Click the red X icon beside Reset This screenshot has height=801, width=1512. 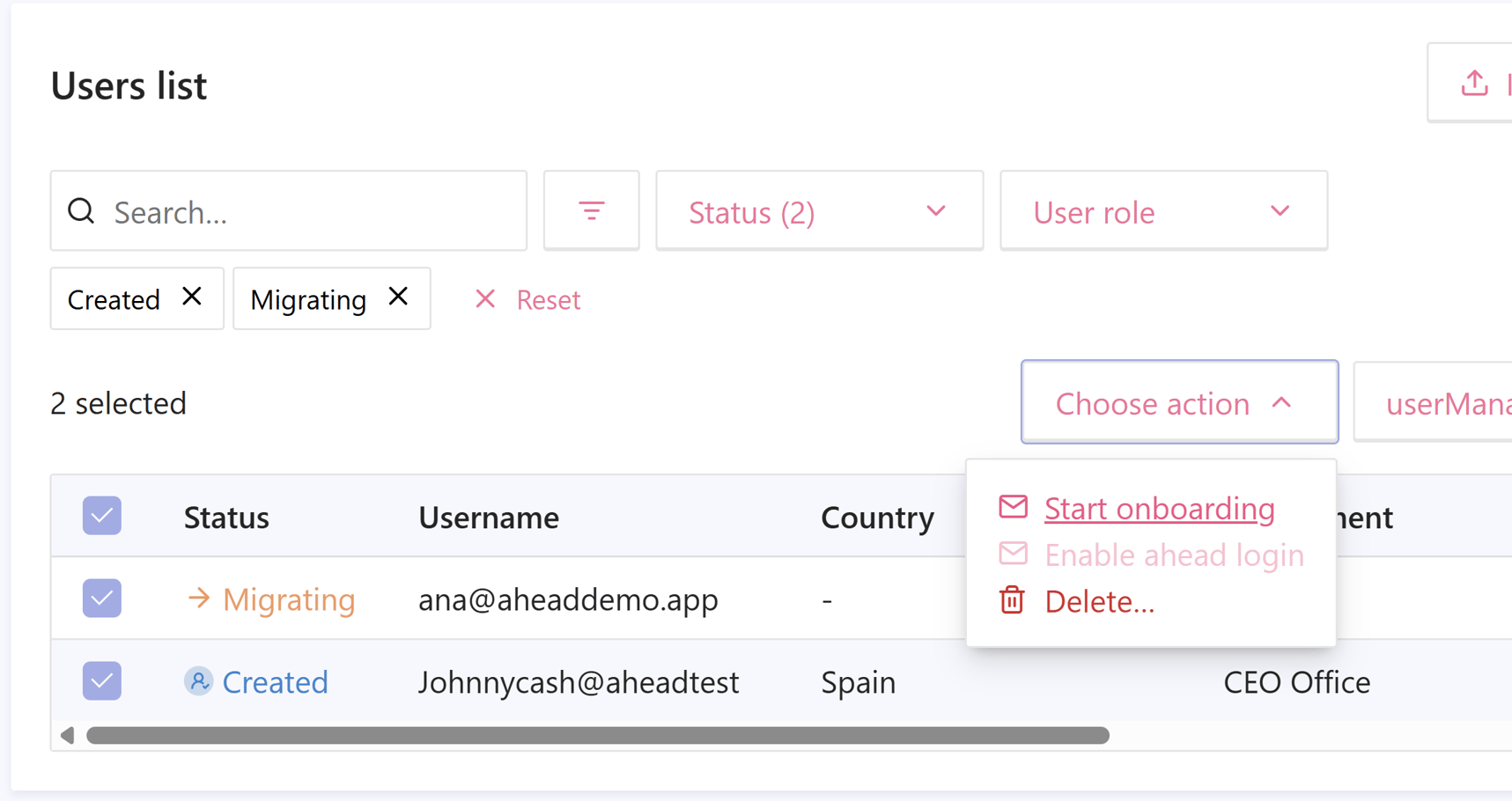point(485,299)
